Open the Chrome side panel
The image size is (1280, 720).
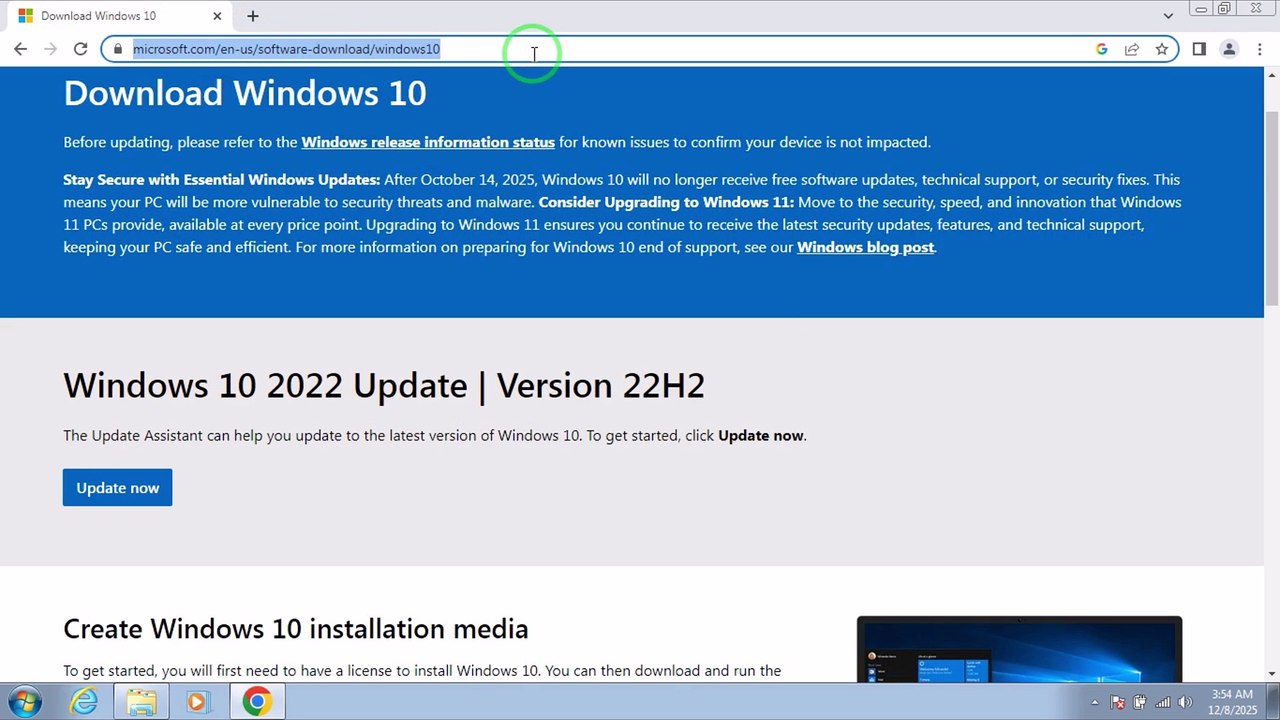[x=1199, y=49]
